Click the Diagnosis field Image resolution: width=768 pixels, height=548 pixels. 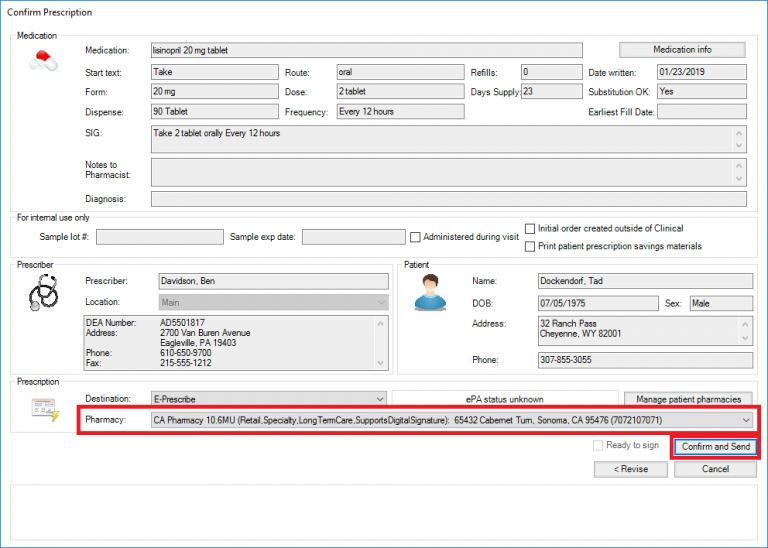(x=448, y=199)
